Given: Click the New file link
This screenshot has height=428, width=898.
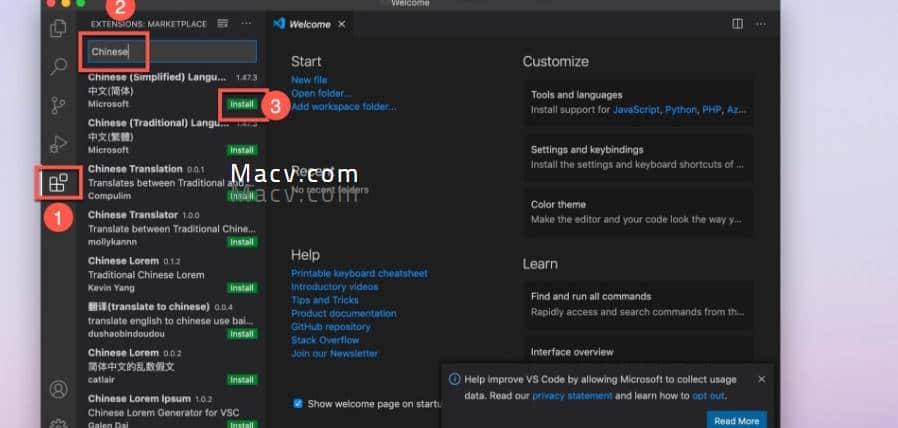Looking at the screenshot, I should pyautogui.click(x=309, y=80).
